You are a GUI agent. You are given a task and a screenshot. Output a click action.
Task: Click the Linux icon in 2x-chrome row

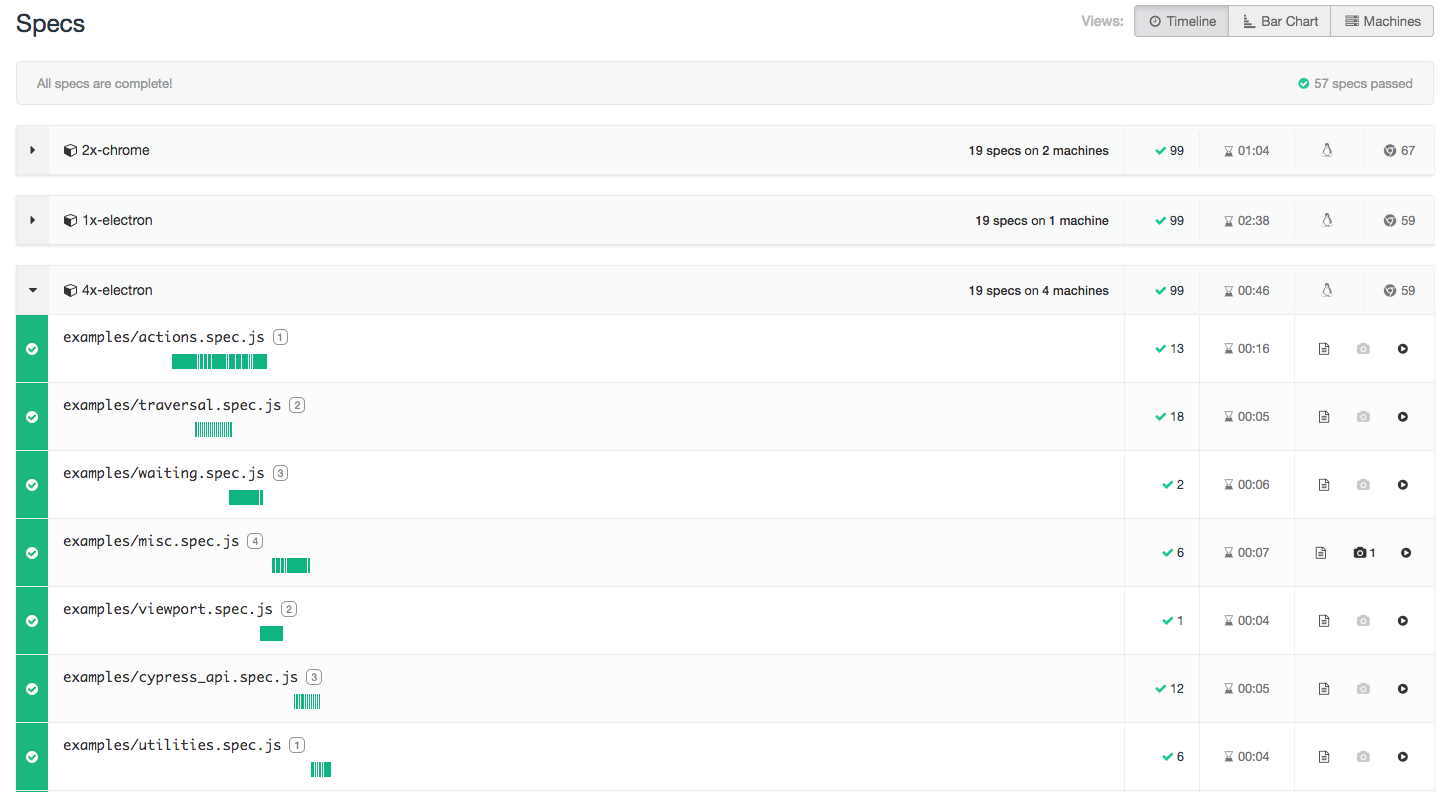click(1327, 151)
